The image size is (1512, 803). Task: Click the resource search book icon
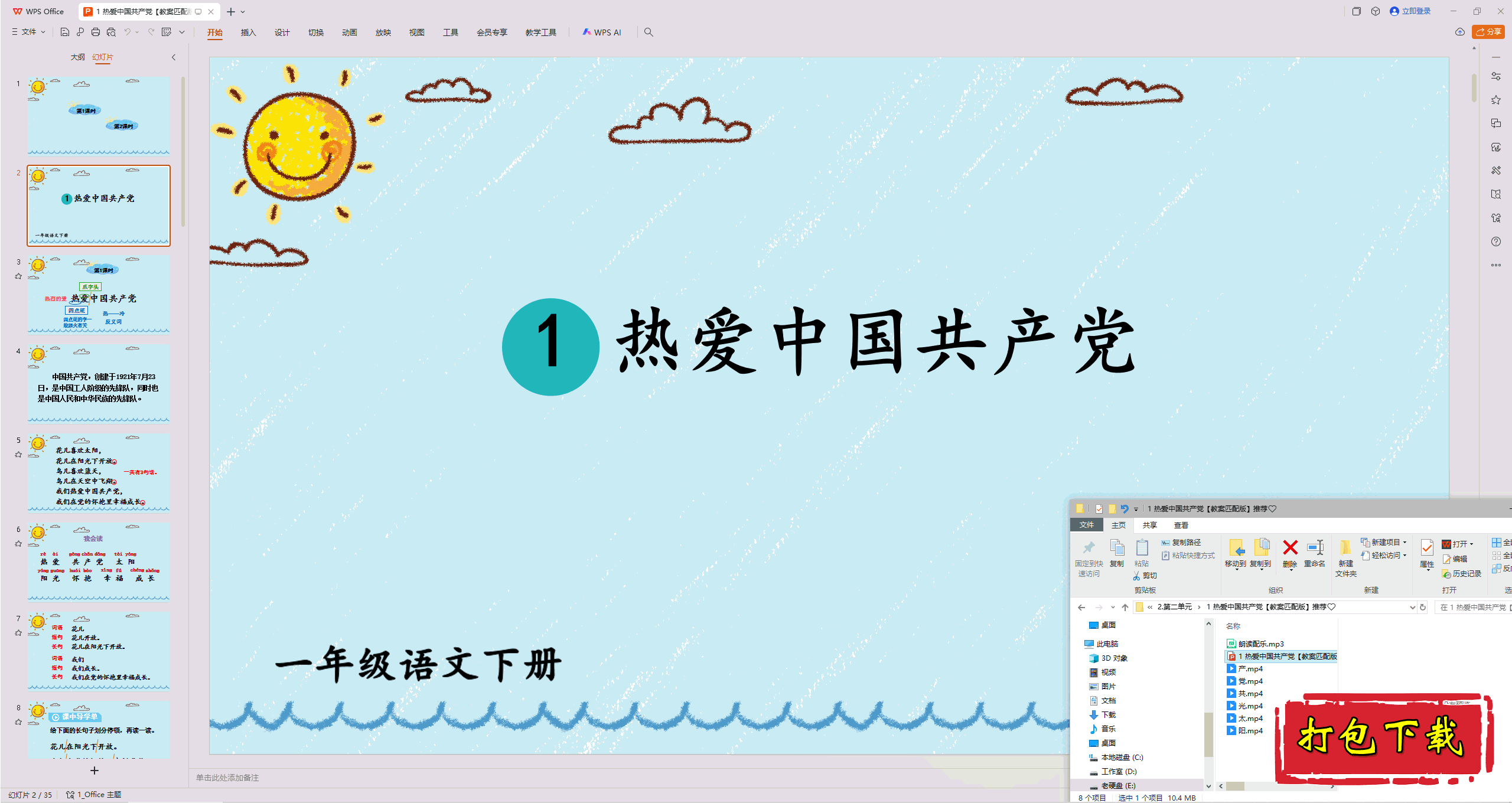point(1495,194)
